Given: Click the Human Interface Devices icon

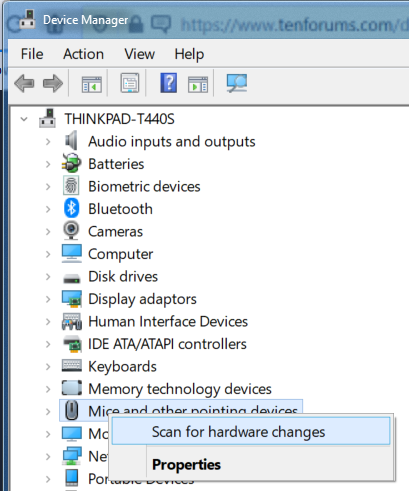Looking at the screenshot, I should pyautogui.click(x=72, y=322).
